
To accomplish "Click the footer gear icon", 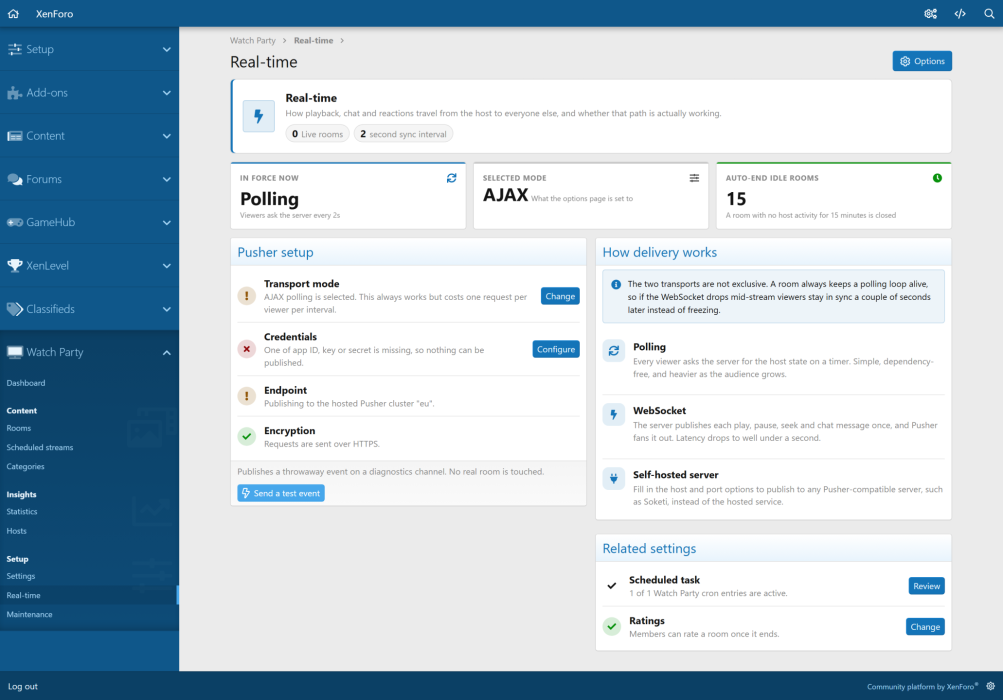I will tap(990, 686).
